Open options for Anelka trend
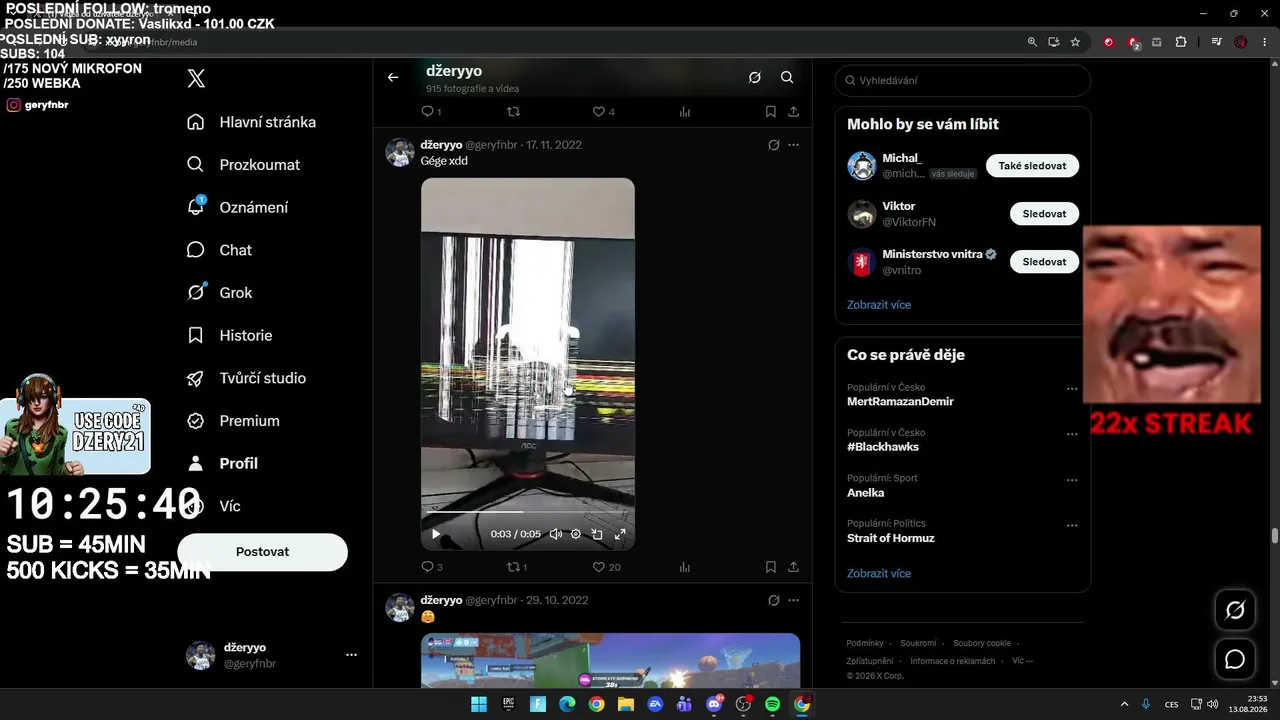The width and height of the screenshot is (1280, 720). click(1072, 480)
